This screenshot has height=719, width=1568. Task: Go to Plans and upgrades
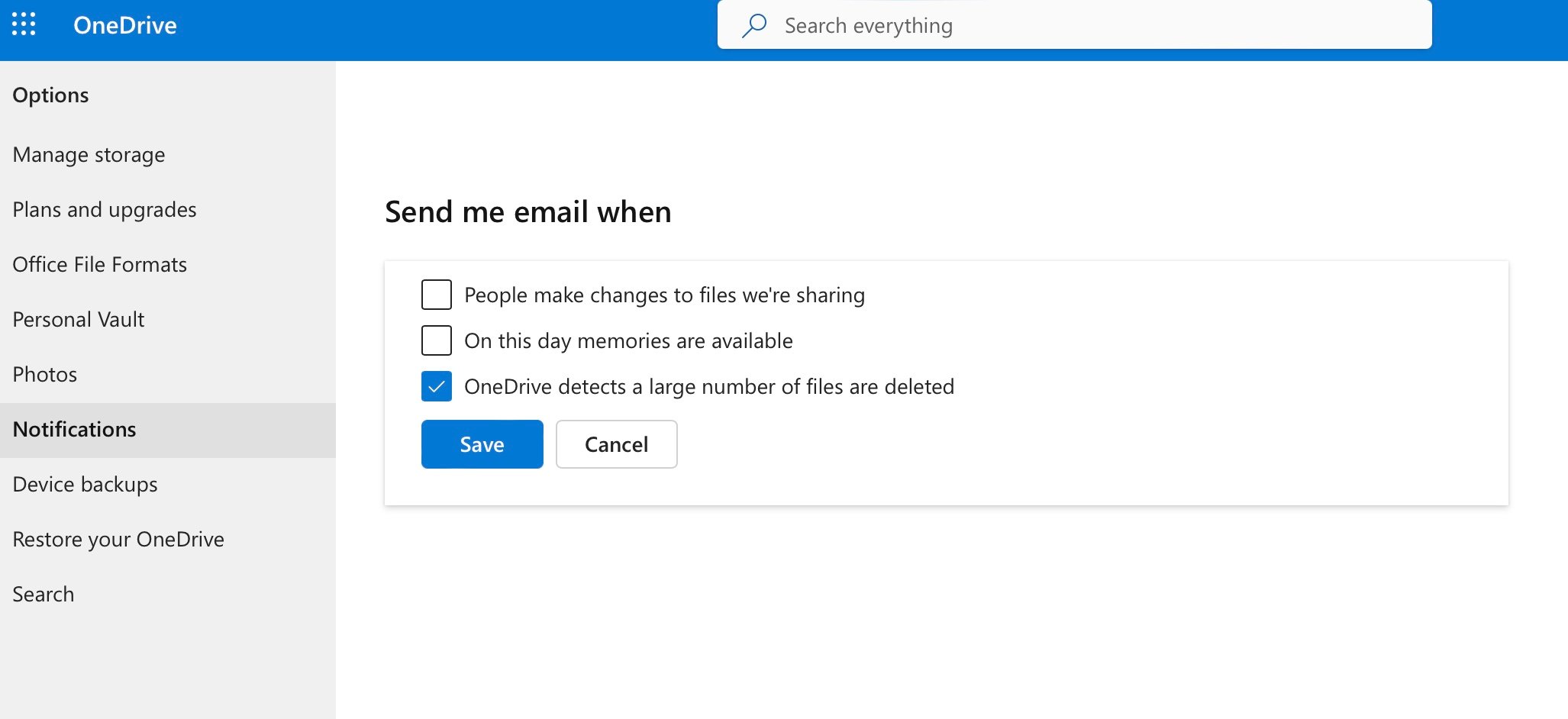click(x=105, y=210)
